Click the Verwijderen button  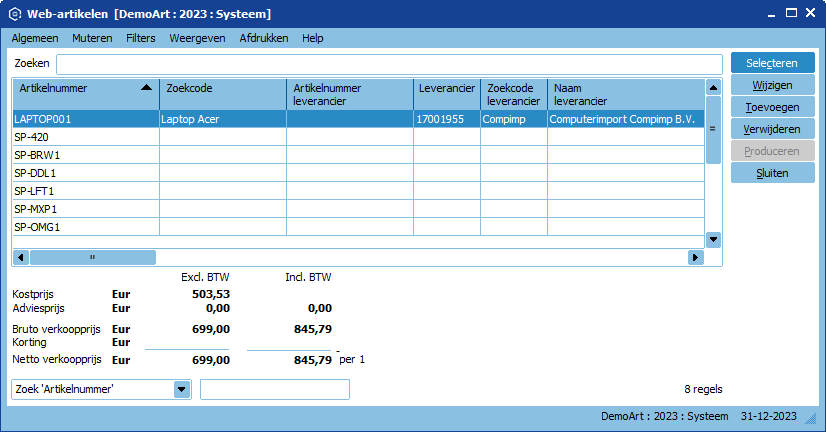(772, 129)
